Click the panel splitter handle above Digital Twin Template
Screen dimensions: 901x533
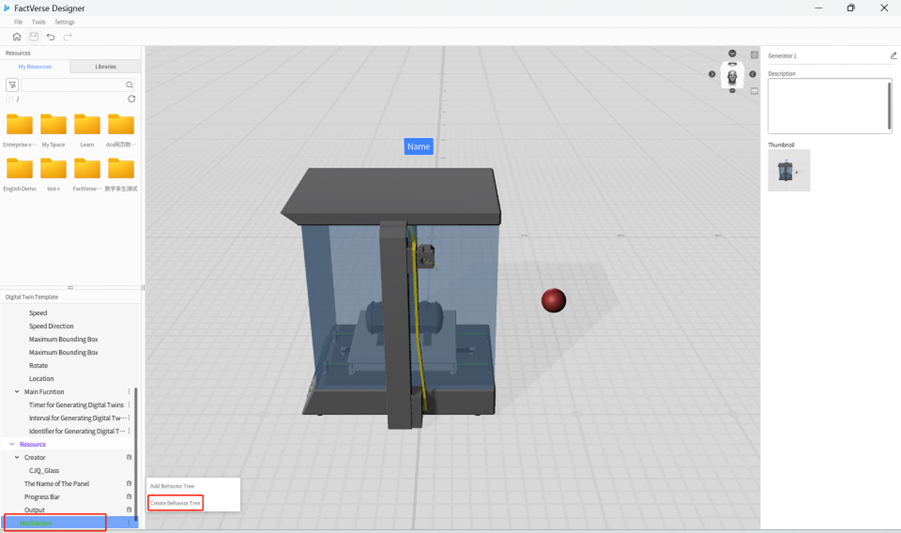pos(70,287)
